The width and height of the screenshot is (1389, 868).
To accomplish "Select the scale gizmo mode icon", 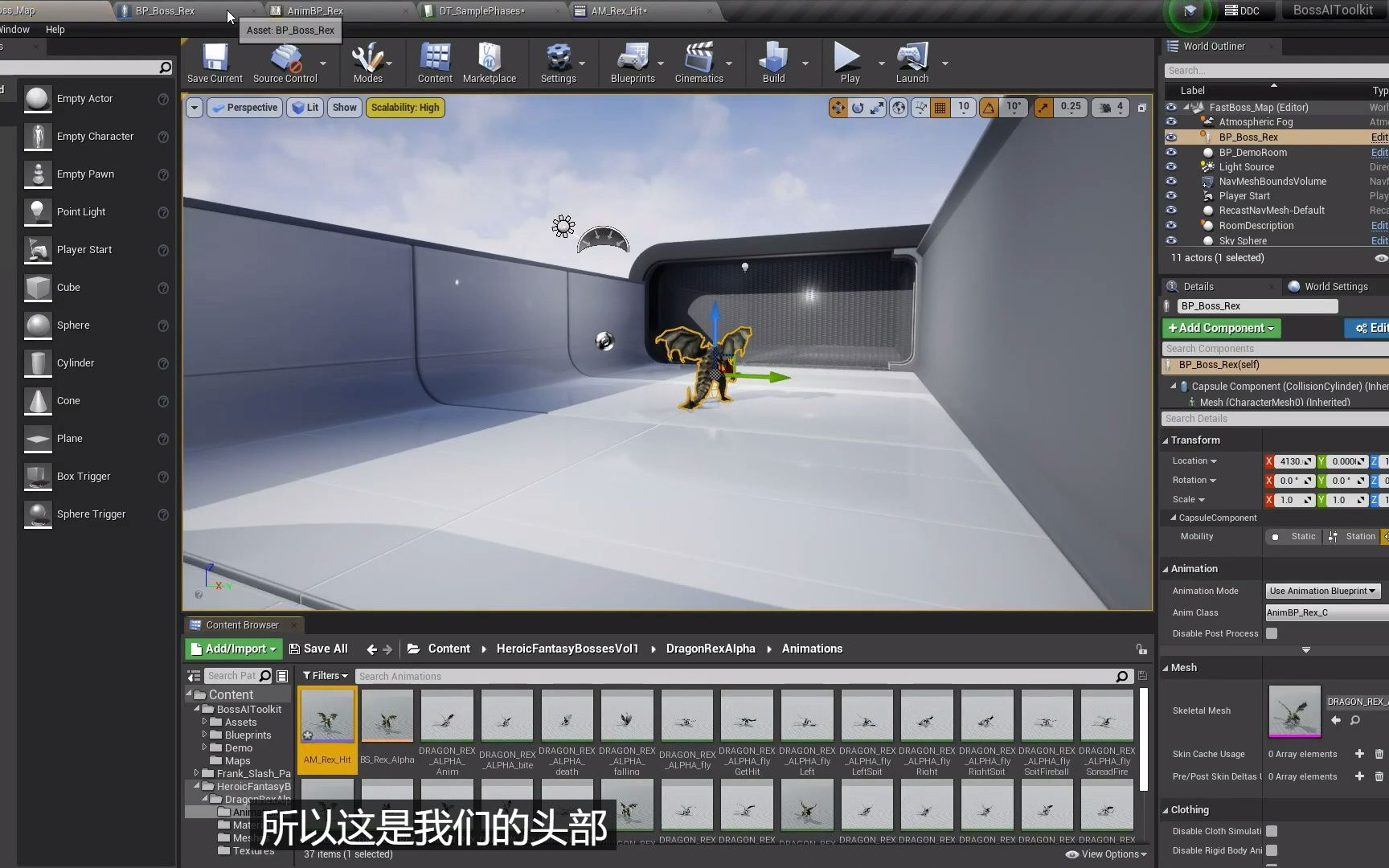I will [877, 108].
